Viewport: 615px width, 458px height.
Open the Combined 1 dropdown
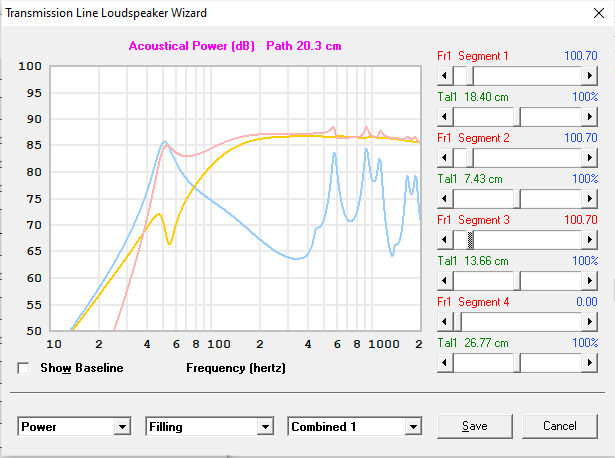(413, 427)
